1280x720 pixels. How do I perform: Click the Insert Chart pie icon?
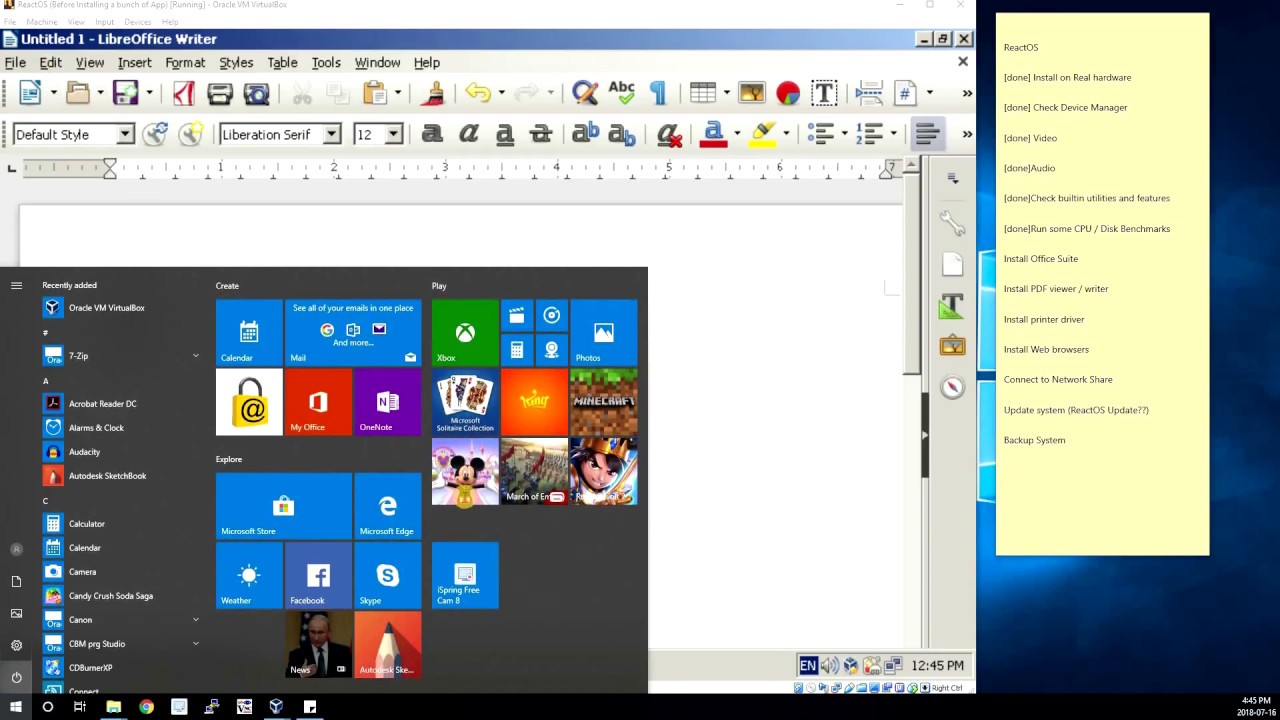pos(788,93)
